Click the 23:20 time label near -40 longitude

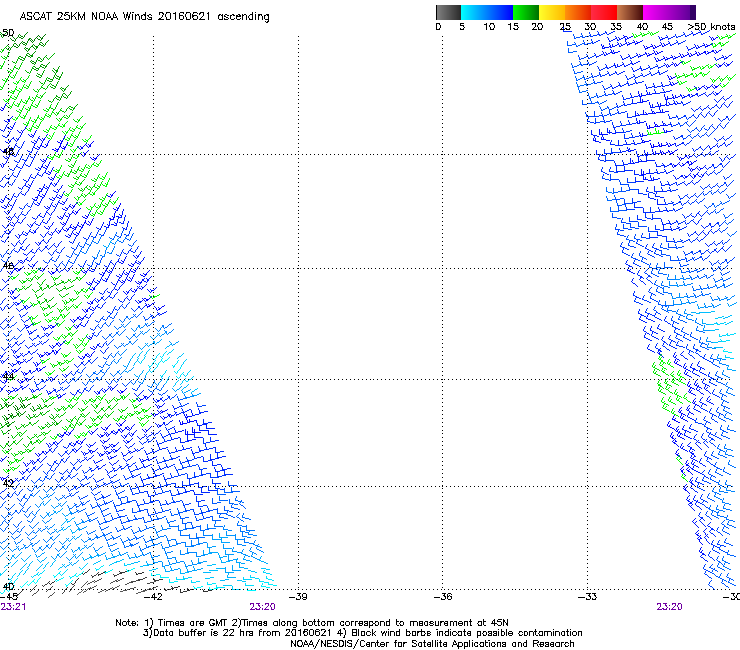click(x=262, y=607)
